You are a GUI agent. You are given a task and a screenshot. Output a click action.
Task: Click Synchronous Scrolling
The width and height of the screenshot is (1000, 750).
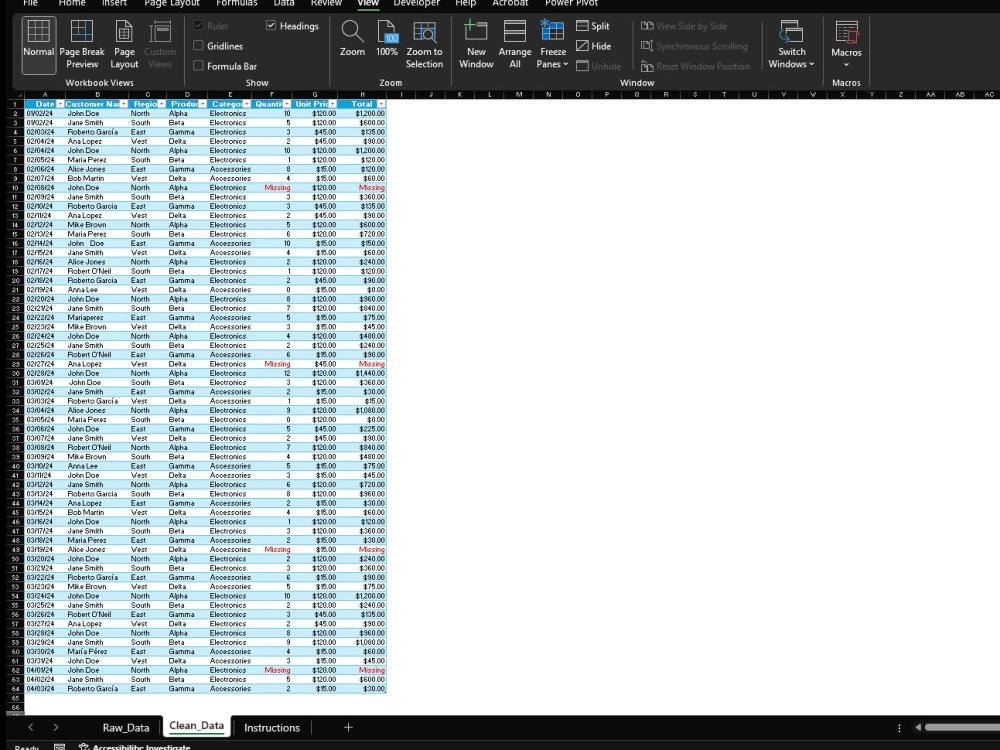point(694,46)
